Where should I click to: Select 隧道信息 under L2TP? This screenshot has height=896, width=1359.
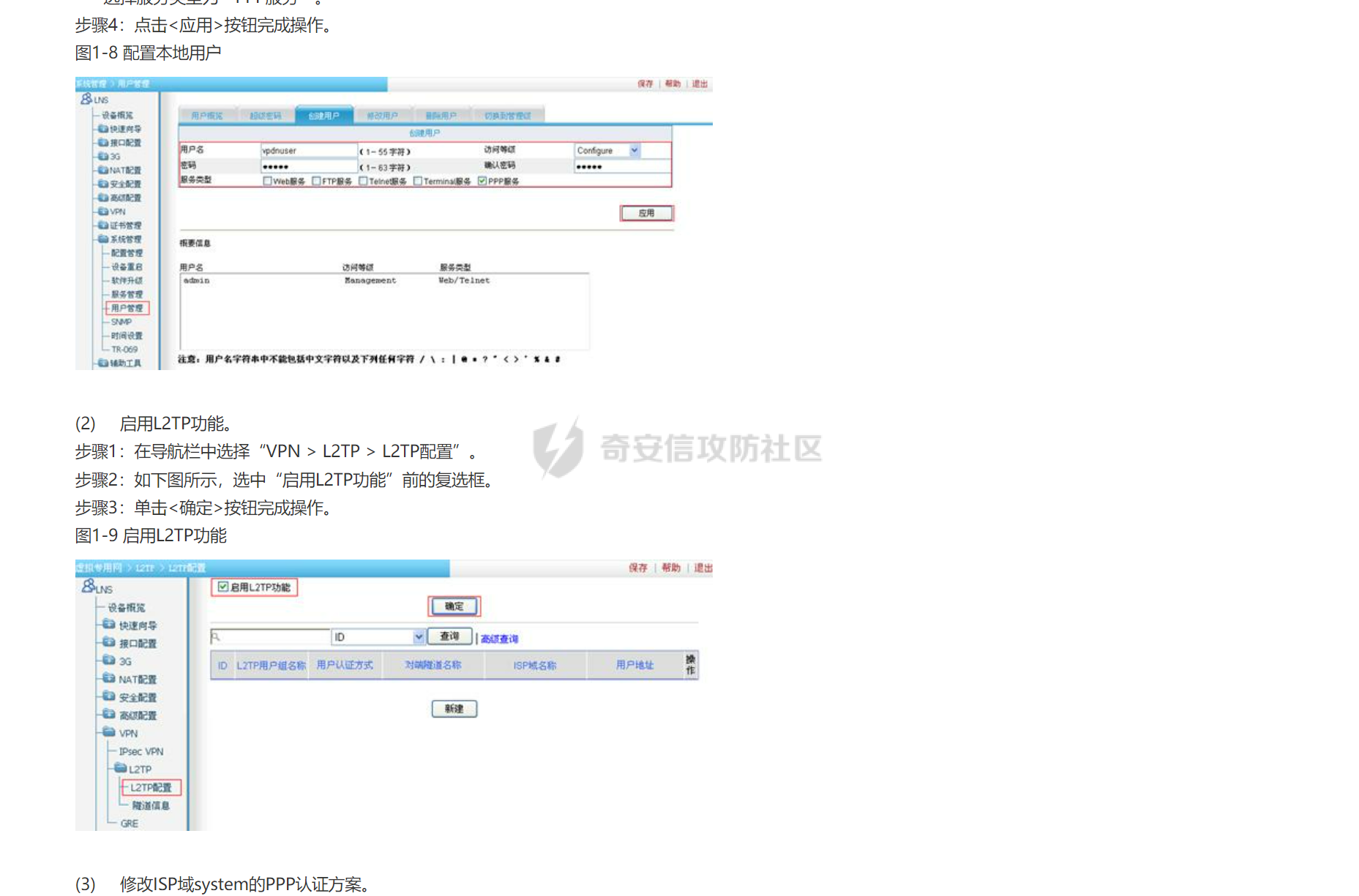coord(151,805)
